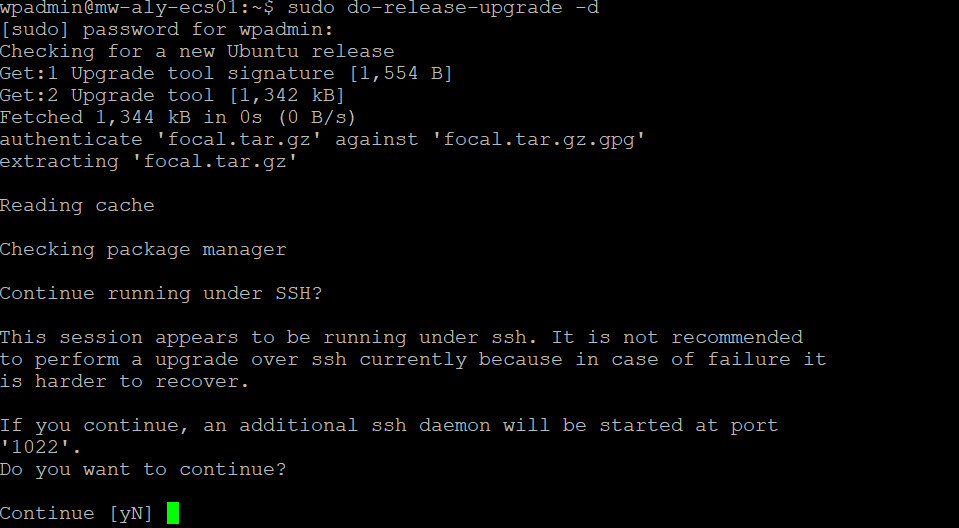
Task: Click the 'additional ssh daemon will be started' line
Action: (x=389, y=426)
